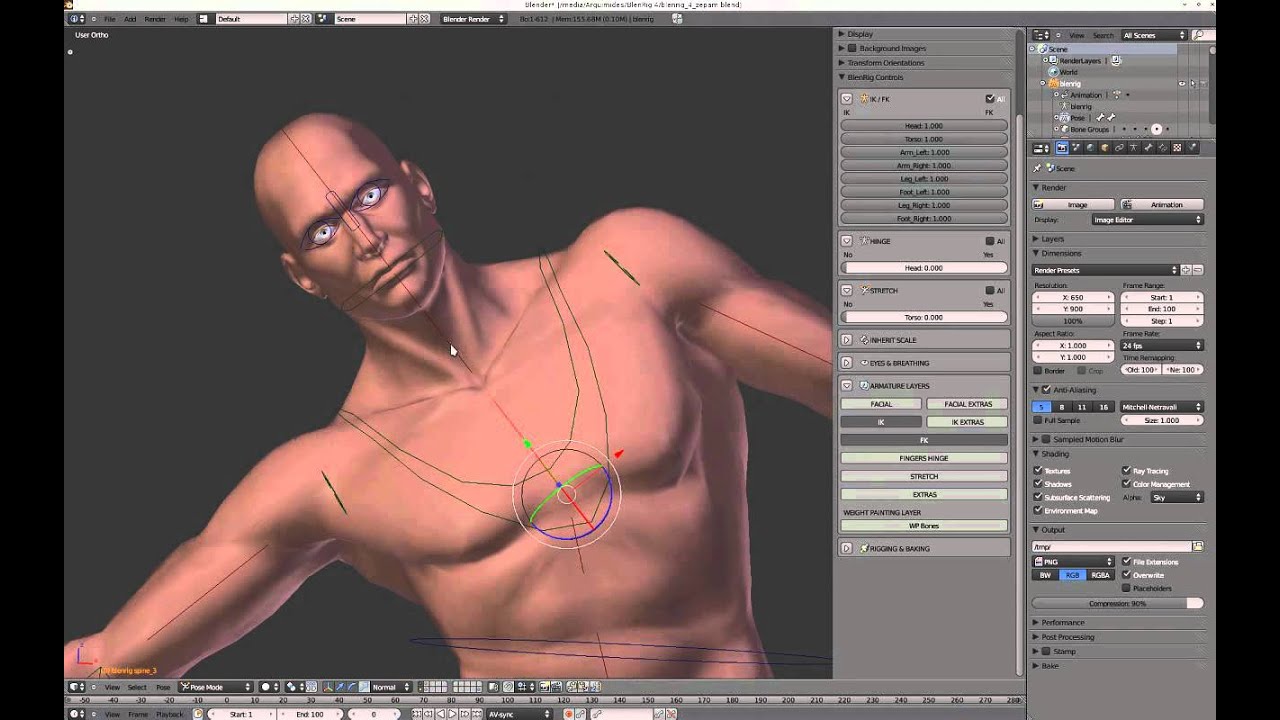This screenshot has height=720, width=1280.
Task: Toggle the All checkbox in HINGE section
Action: (x=990, y=241)
